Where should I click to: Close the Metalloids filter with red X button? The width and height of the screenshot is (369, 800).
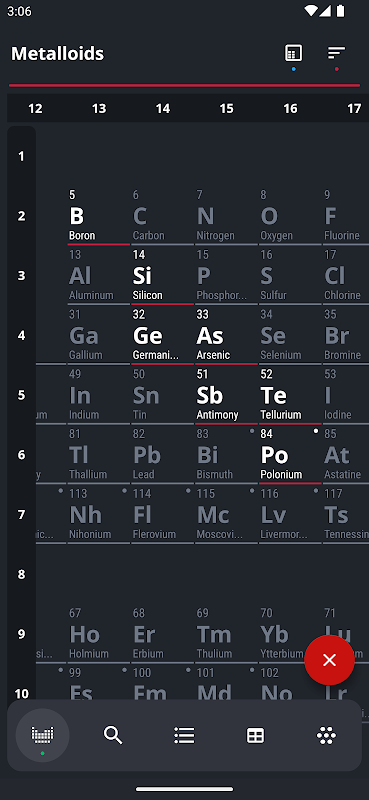point(329,660)
